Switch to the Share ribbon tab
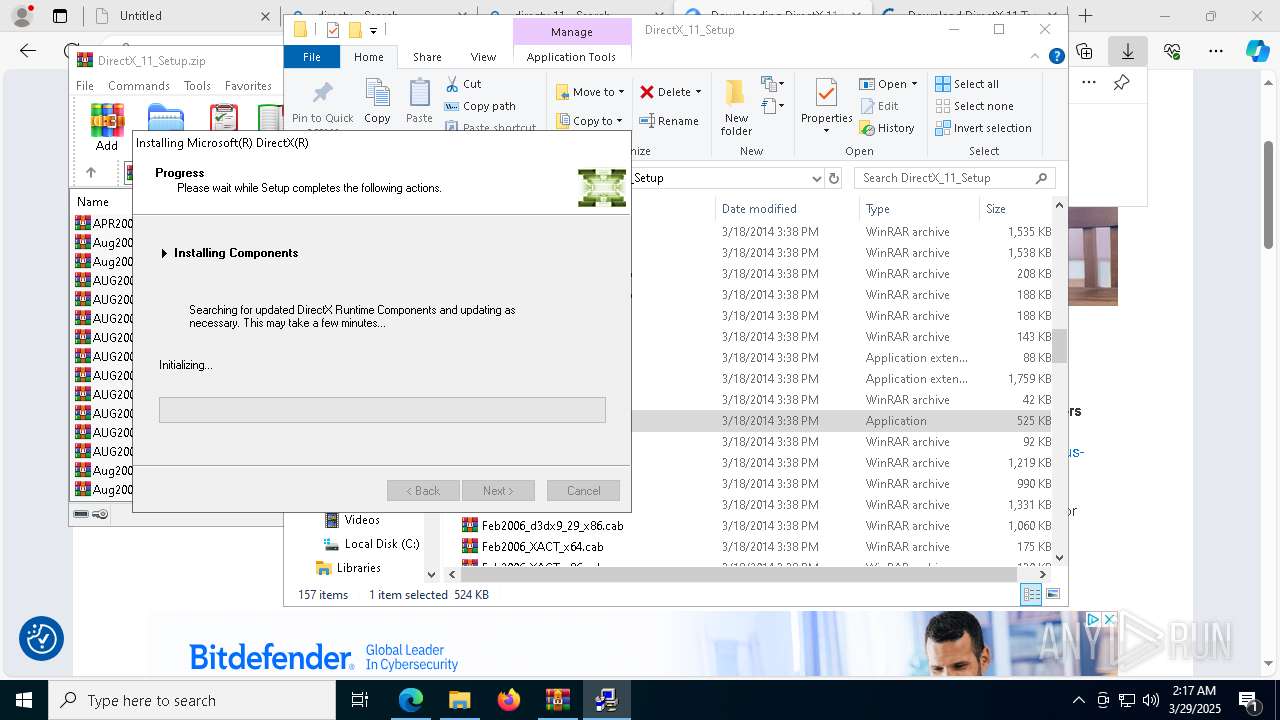Viewport: 1280px width, 720px height. coord(427,57)
